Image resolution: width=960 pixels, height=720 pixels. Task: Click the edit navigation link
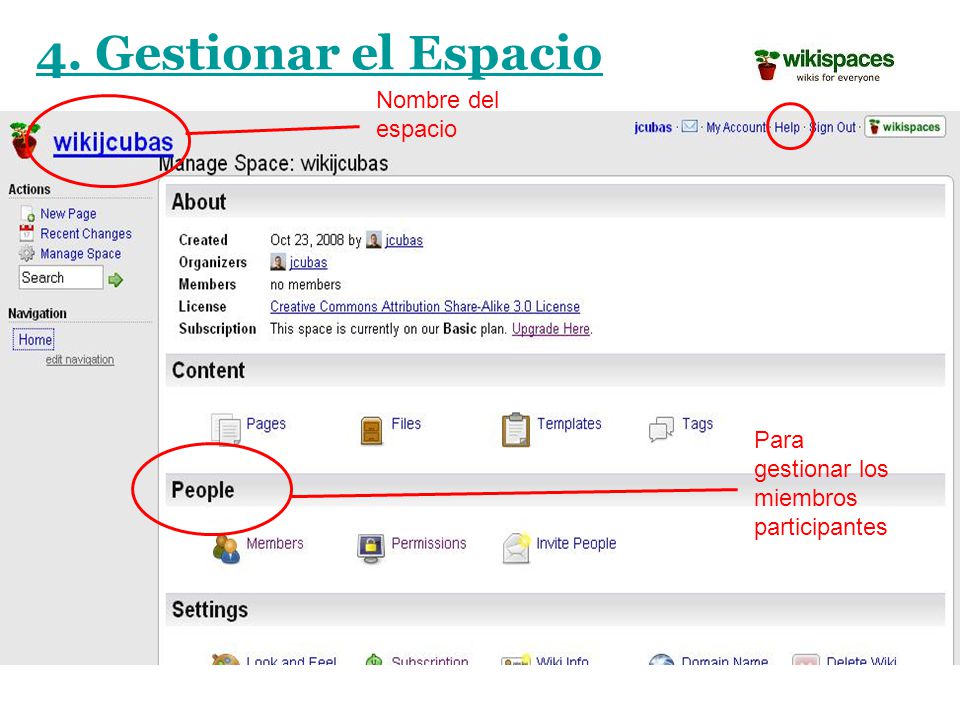click(x=80, y=359)
